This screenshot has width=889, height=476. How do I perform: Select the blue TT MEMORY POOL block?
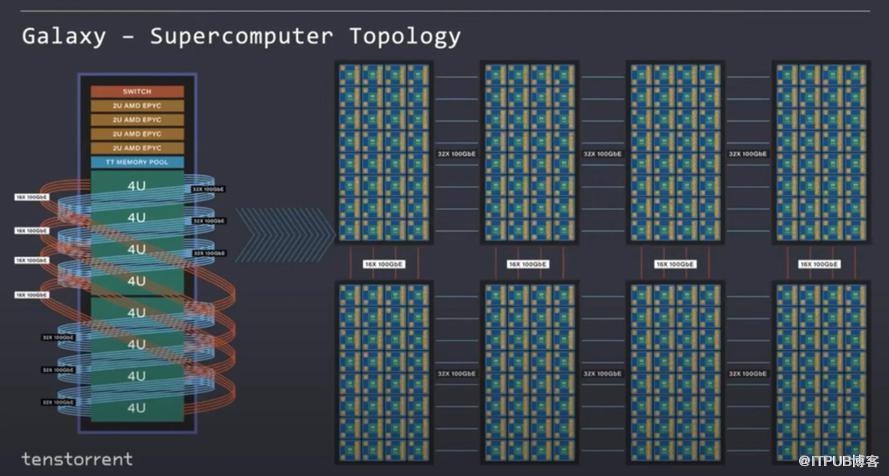(x=137, y=162)
